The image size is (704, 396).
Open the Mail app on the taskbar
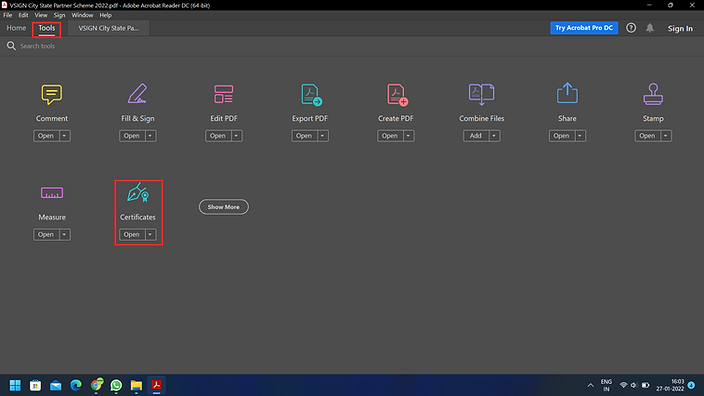point(56,385)
